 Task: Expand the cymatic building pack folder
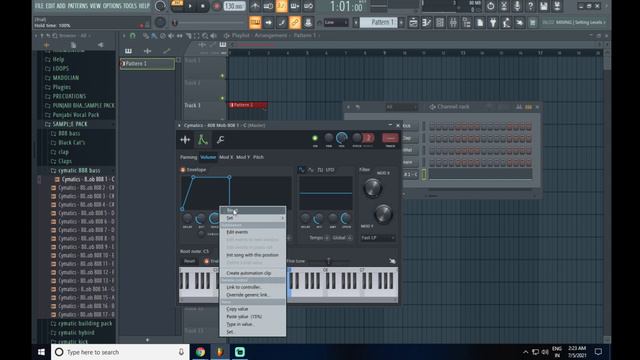click(x=85, y=324)
